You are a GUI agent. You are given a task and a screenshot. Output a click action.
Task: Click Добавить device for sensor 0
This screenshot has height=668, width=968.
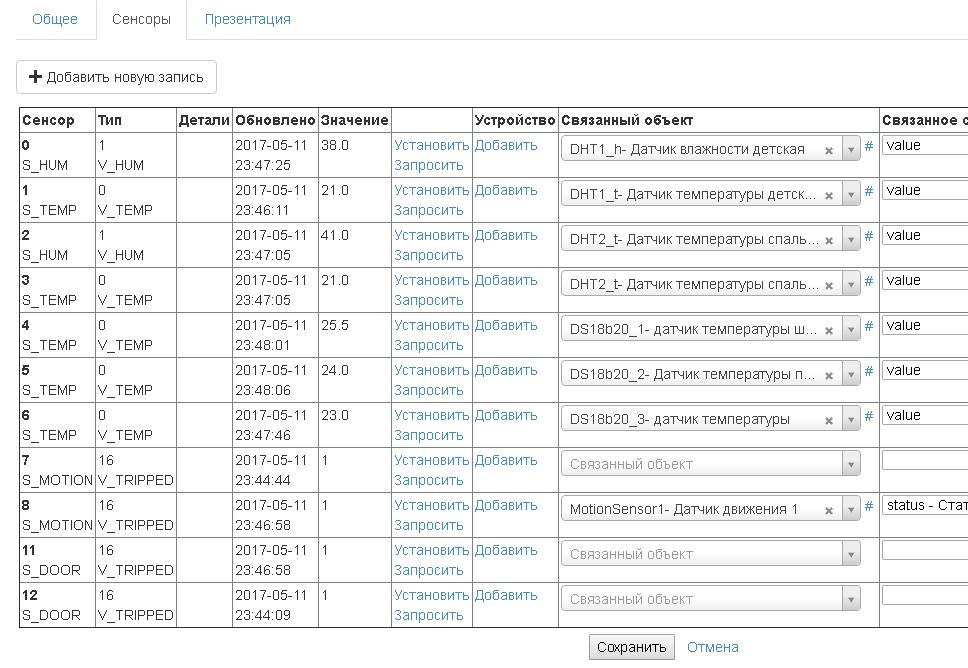tap(506, 145)
